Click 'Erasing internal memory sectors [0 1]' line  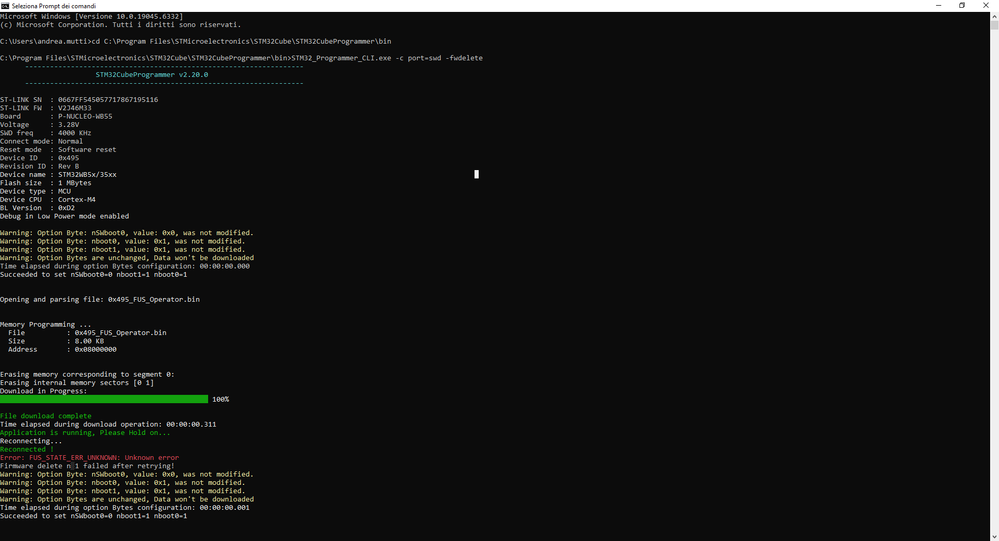[77, 382]
